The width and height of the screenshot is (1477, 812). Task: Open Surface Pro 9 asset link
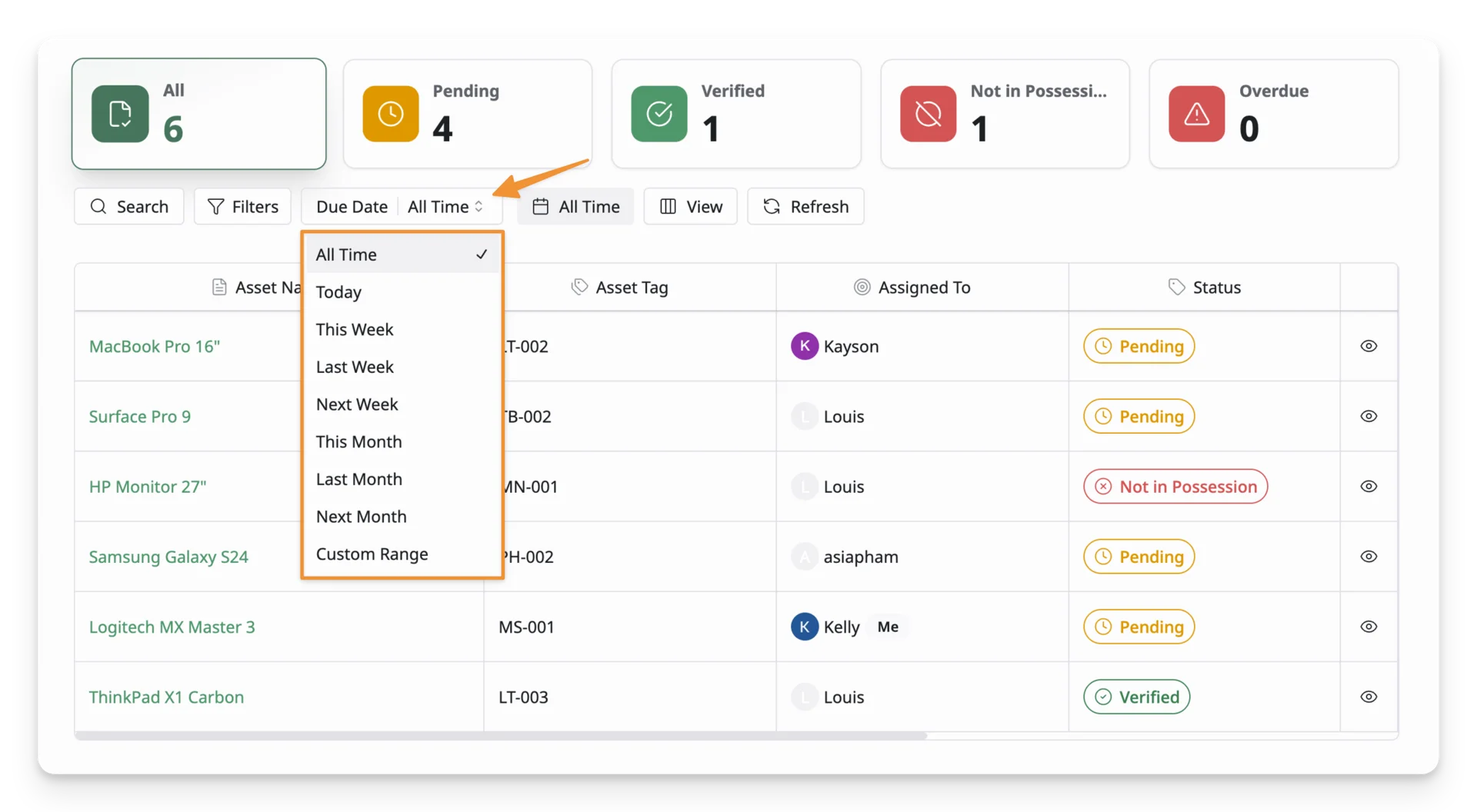140,416
